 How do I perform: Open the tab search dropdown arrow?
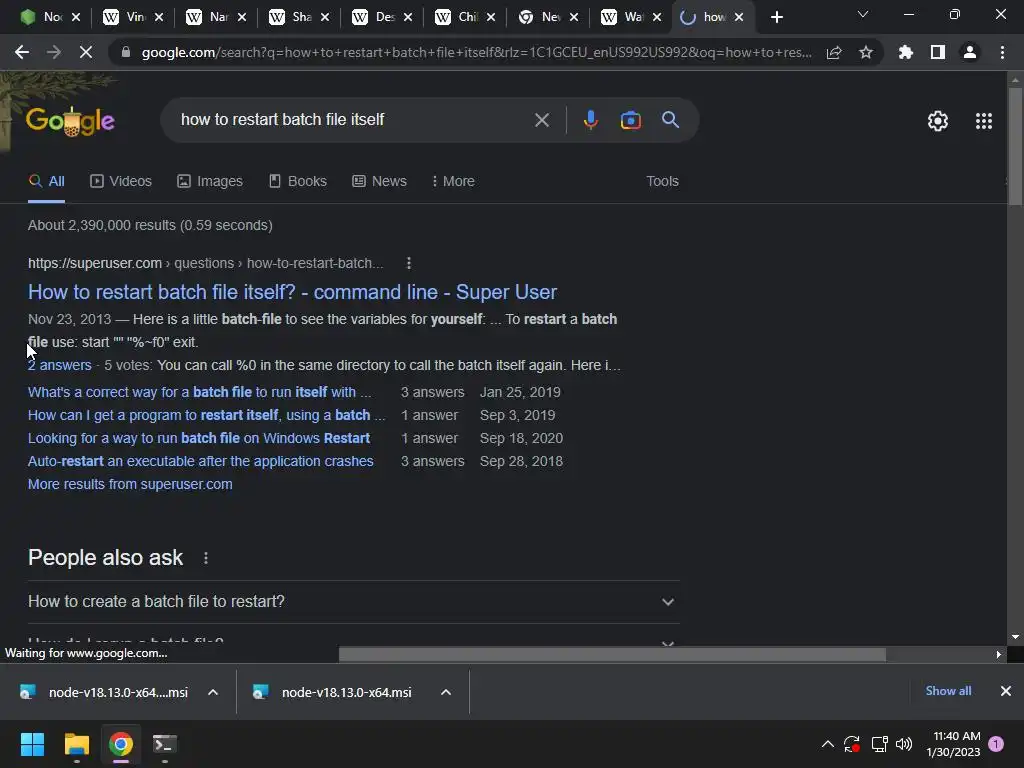click(x=863, y=15)
